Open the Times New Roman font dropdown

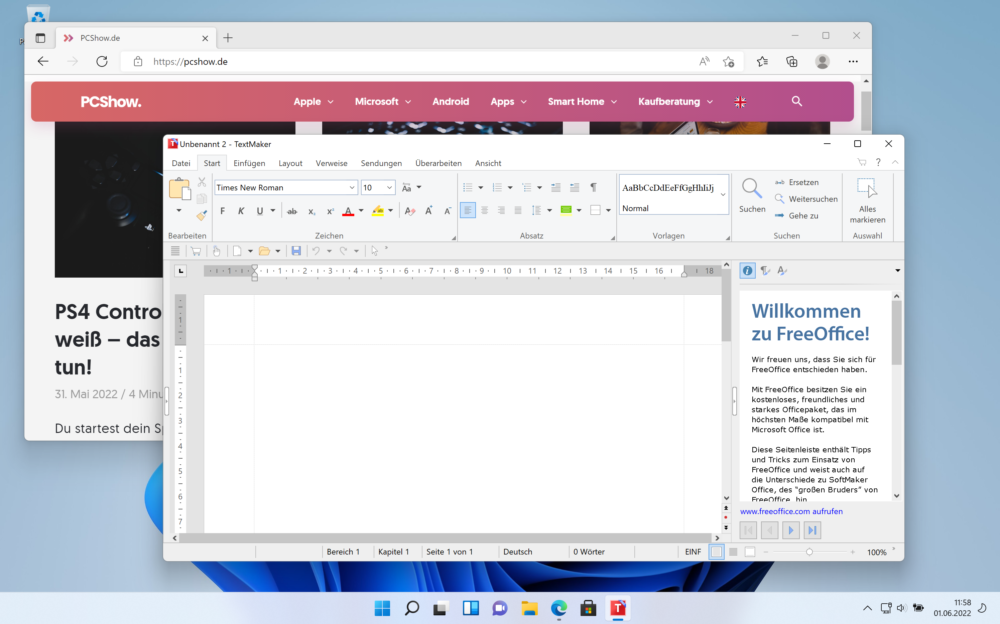(x=351, y=188)
